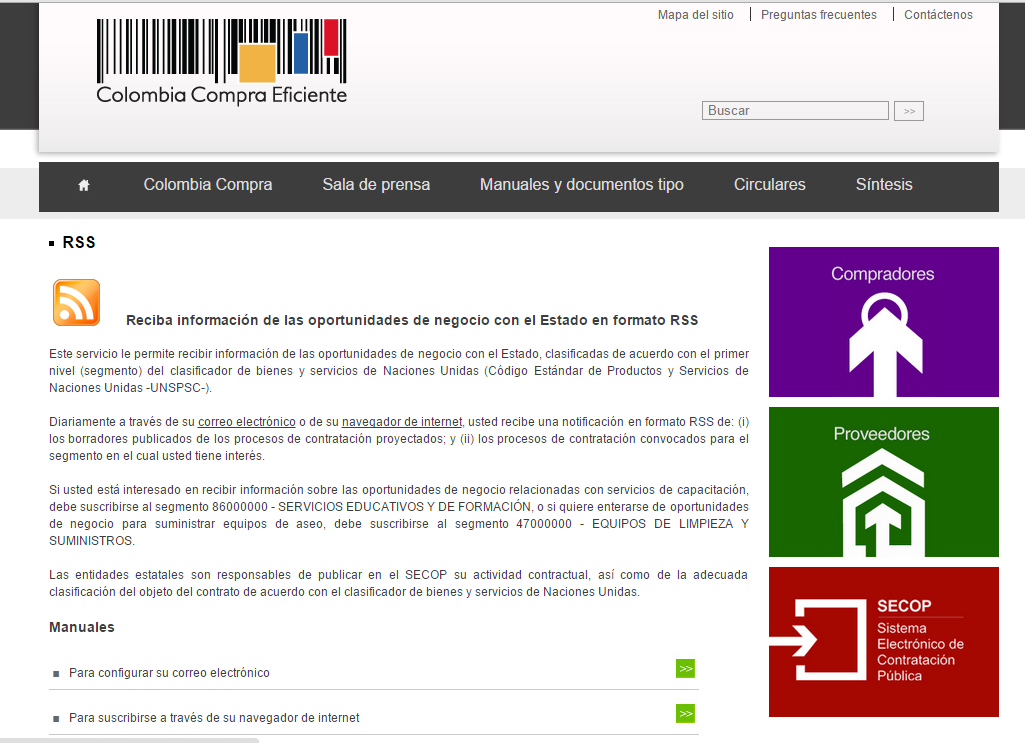The image size is (1025, 743).
Task: Open the Contáctenos link
Action: click(938, 15)
